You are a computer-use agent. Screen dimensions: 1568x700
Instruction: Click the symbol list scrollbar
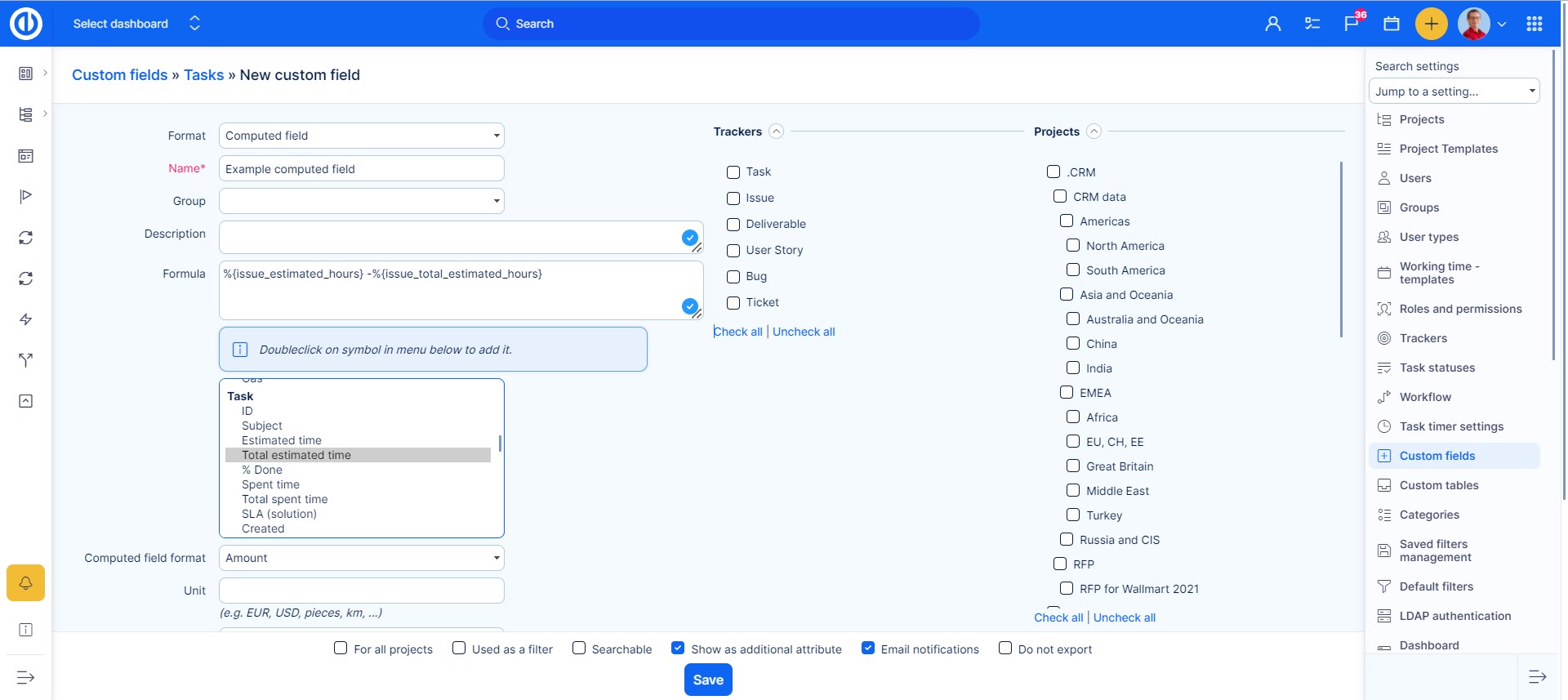coord(500,444)
